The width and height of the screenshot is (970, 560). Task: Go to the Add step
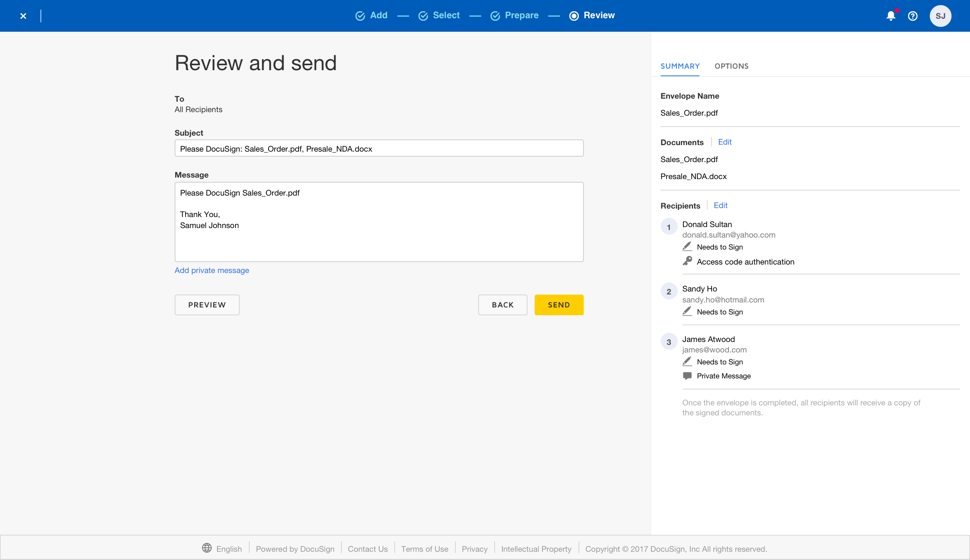379,15
